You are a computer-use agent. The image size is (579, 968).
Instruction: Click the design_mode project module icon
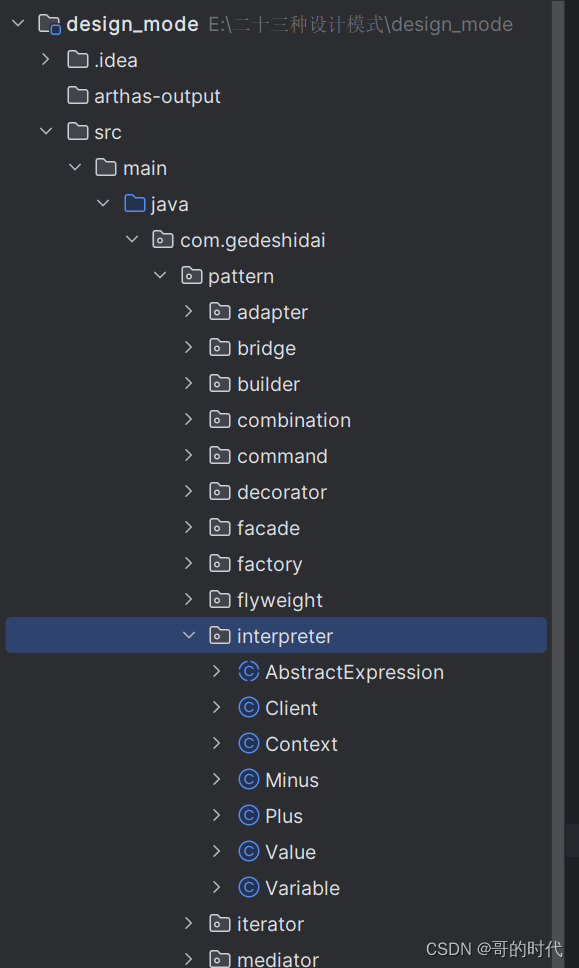click(x=49, y=24)
